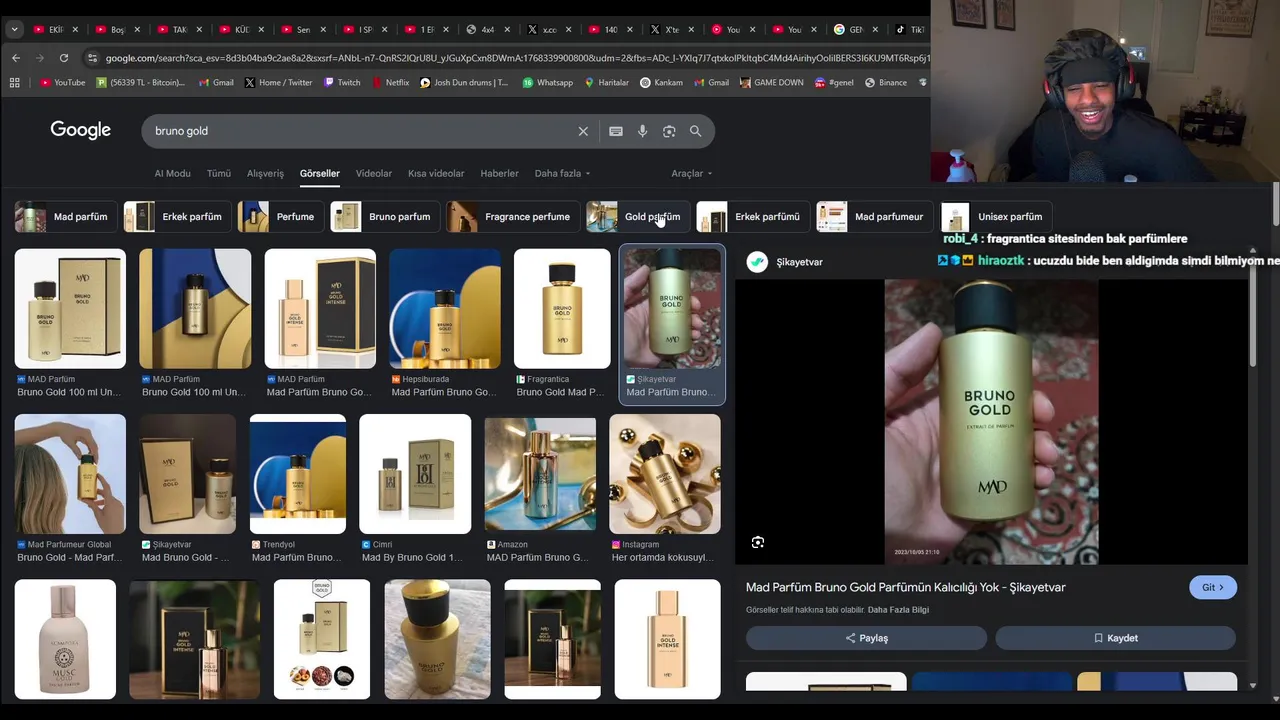
Task: Filter by Mad parfumeur chip
Action: 874,217
